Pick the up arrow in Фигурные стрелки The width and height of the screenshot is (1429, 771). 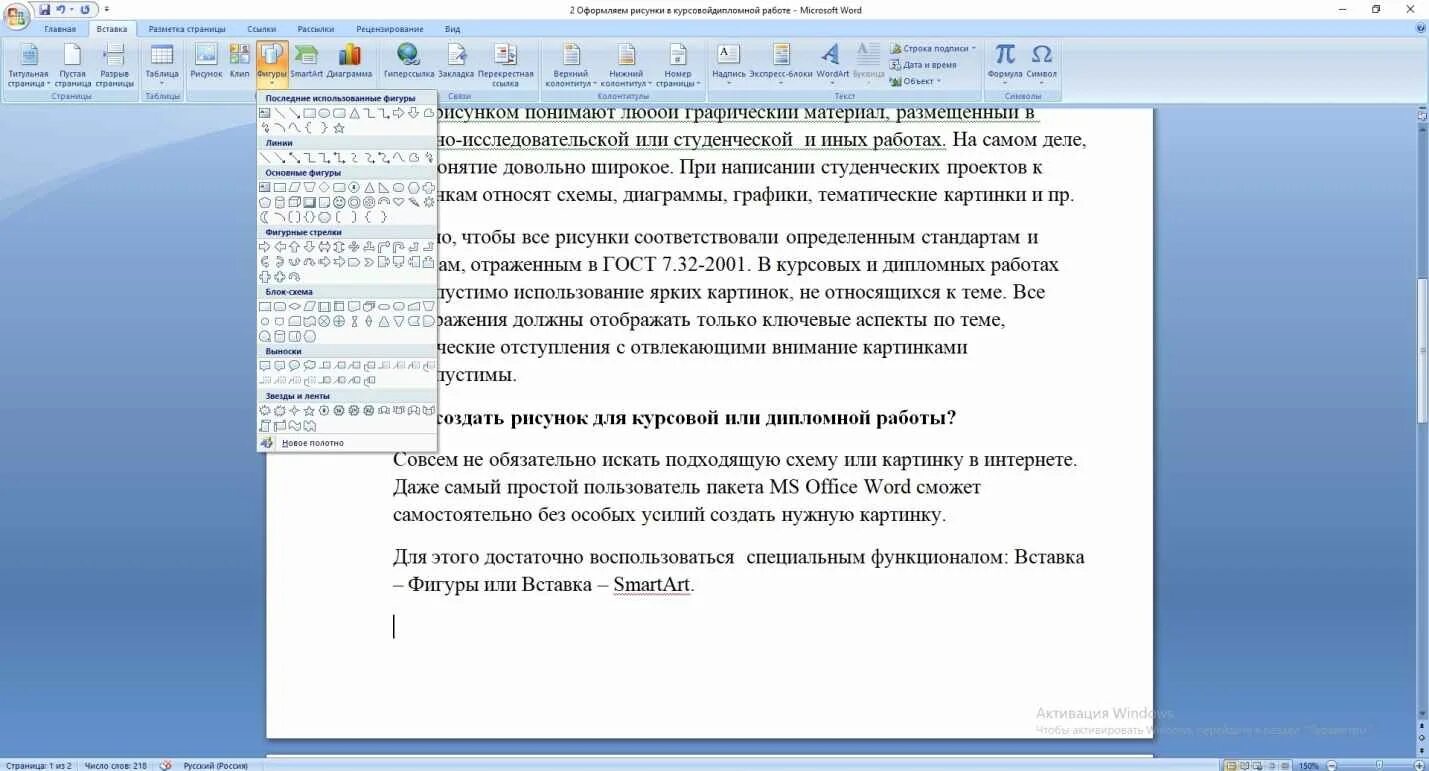[x=294, y=246]
